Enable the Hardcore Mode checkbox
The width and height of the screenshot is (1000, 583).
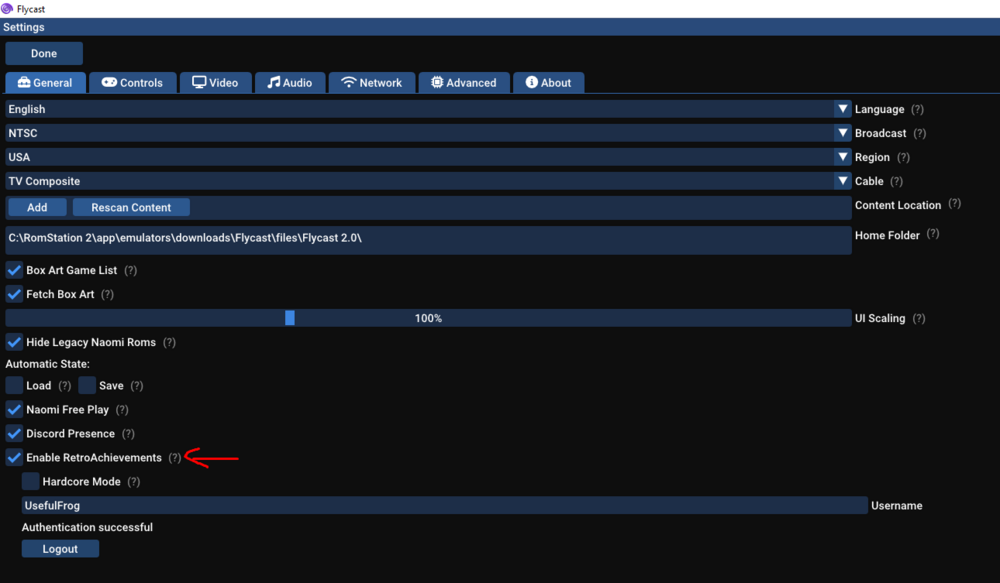(x=30, y=481)
